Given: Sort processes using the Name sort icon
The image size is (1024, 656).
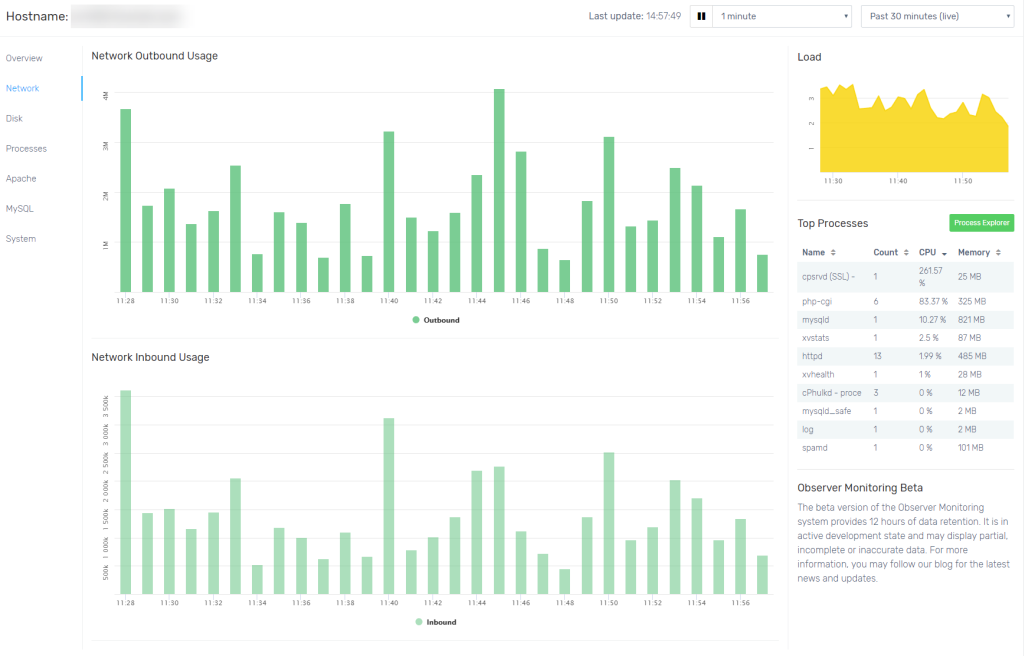Looking at the screenshot, I should 831,252.
